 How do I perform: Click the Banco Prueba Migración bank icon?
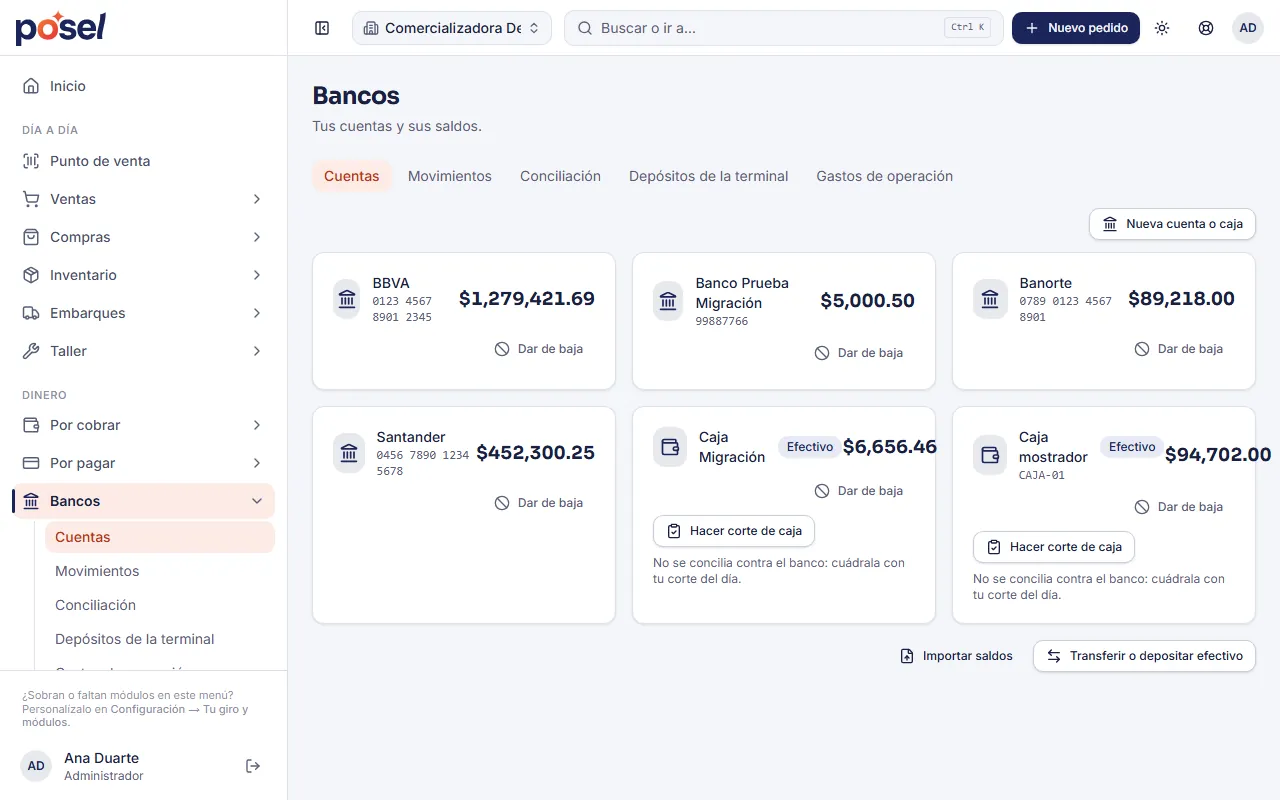668,301
